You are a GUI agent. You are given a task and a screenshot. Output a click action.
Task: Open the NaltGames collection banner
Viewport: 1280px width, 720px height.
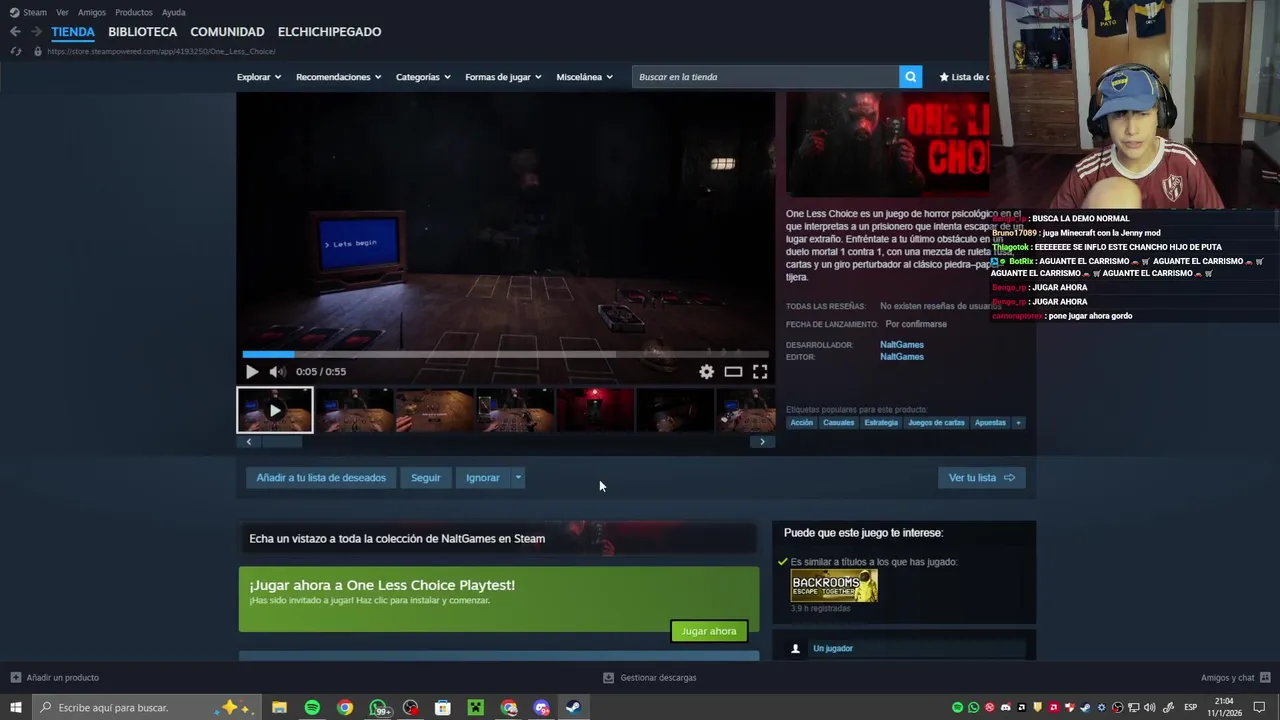(497, 538)
